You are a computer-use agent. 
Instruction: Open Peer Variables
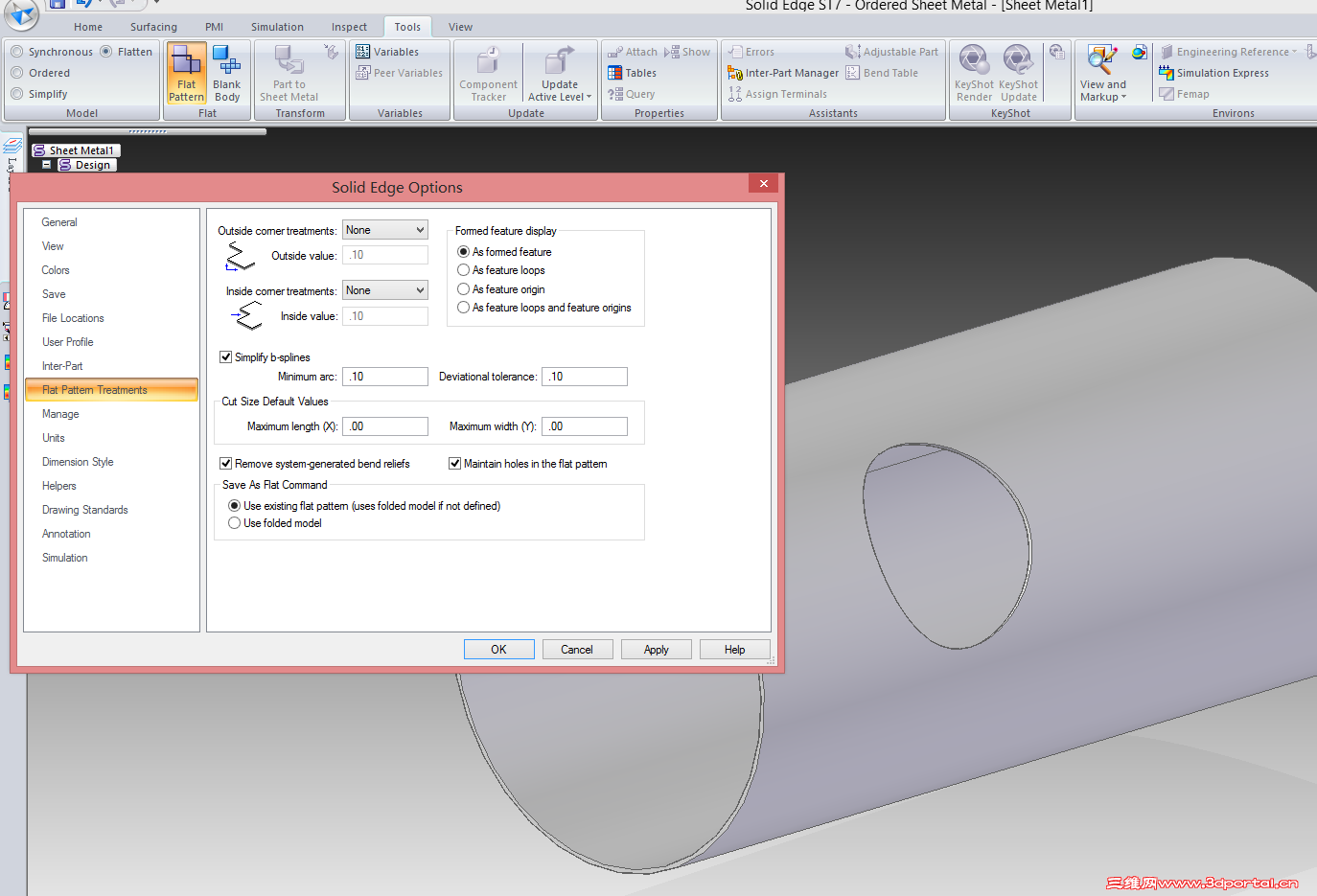(399, 73)
